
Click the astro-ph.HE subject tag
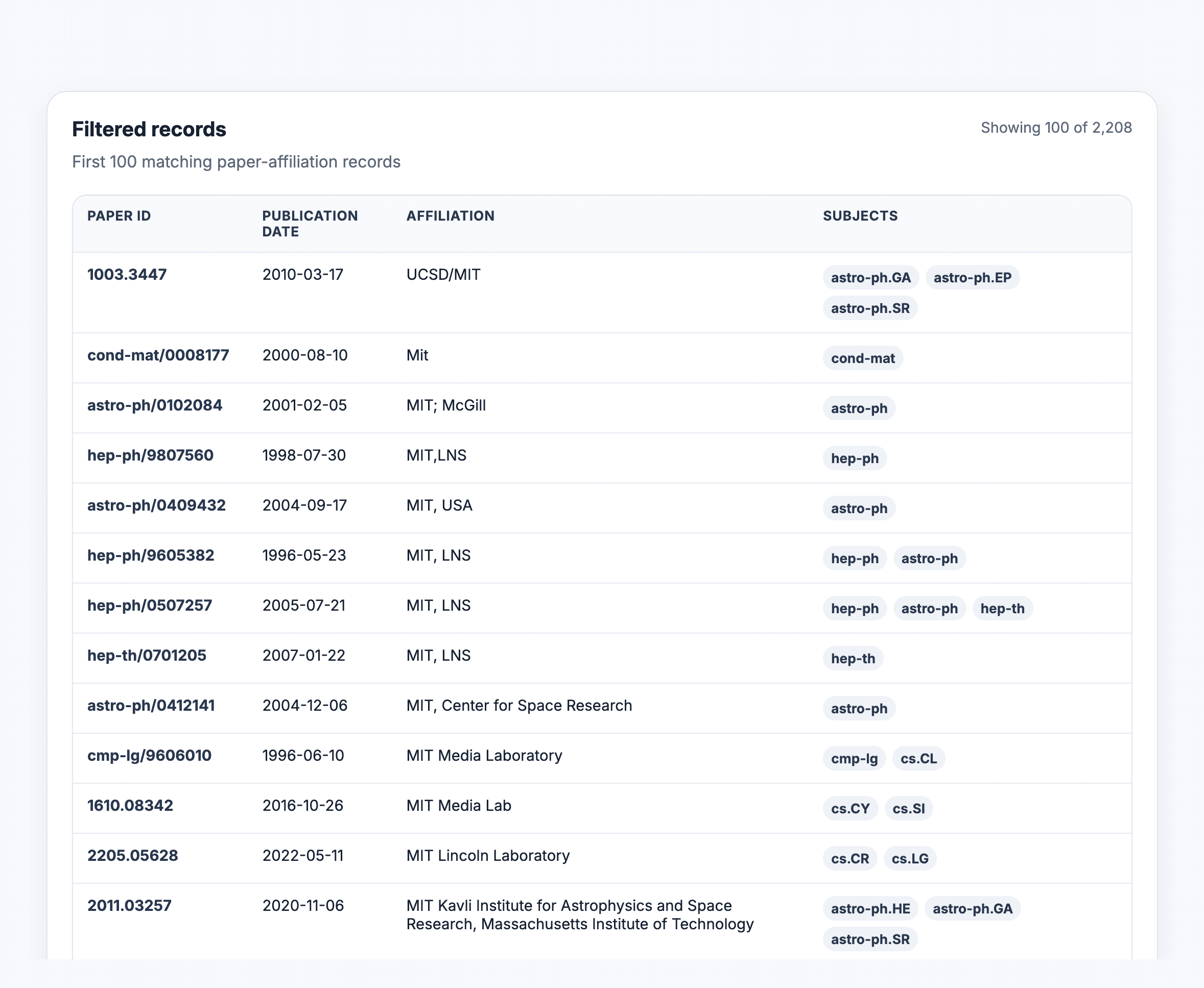click(x=870, y=909)
